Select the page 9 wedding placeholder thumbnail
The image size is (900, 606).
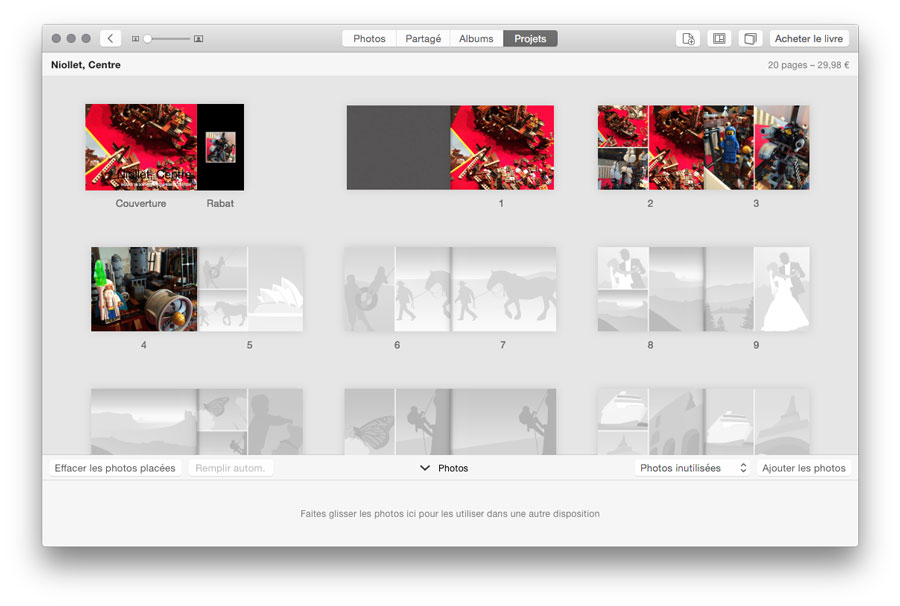(x=757, y=289)
